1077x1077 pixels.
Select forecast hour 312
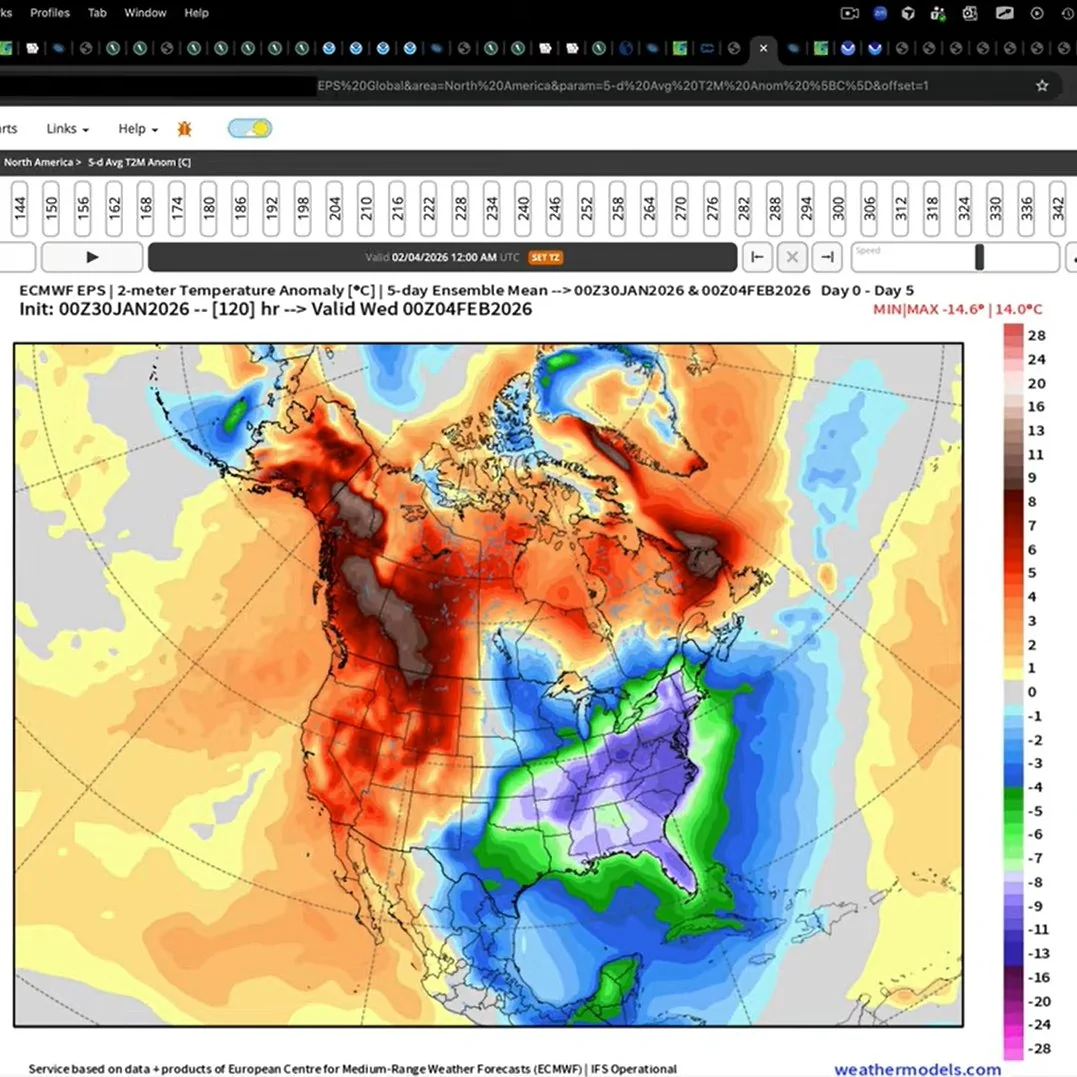[x=901, y=208]
